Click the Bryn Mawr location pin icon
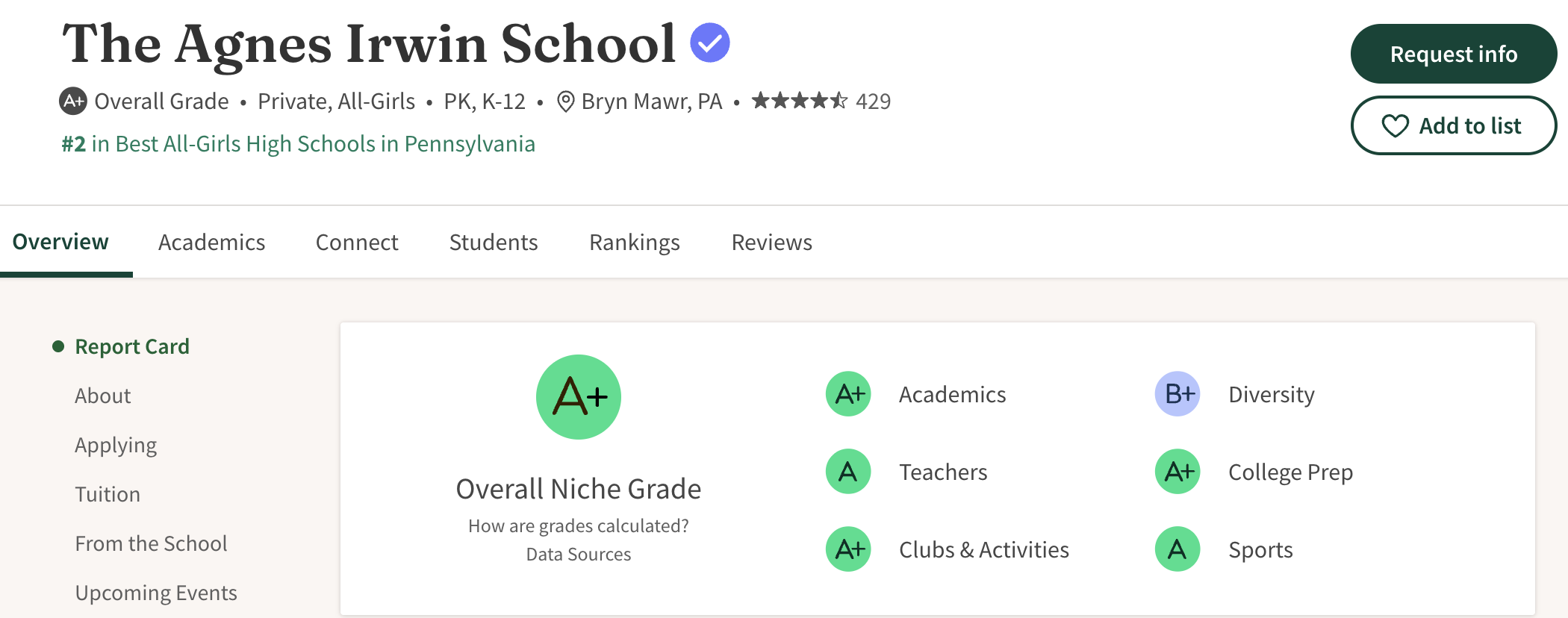 (x=566, y=102)
